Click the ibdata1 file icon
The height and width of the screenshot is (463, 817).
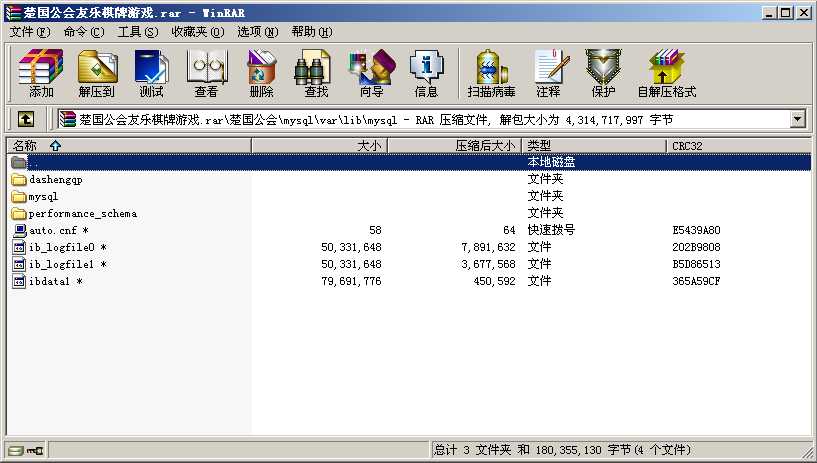[19, 281]
